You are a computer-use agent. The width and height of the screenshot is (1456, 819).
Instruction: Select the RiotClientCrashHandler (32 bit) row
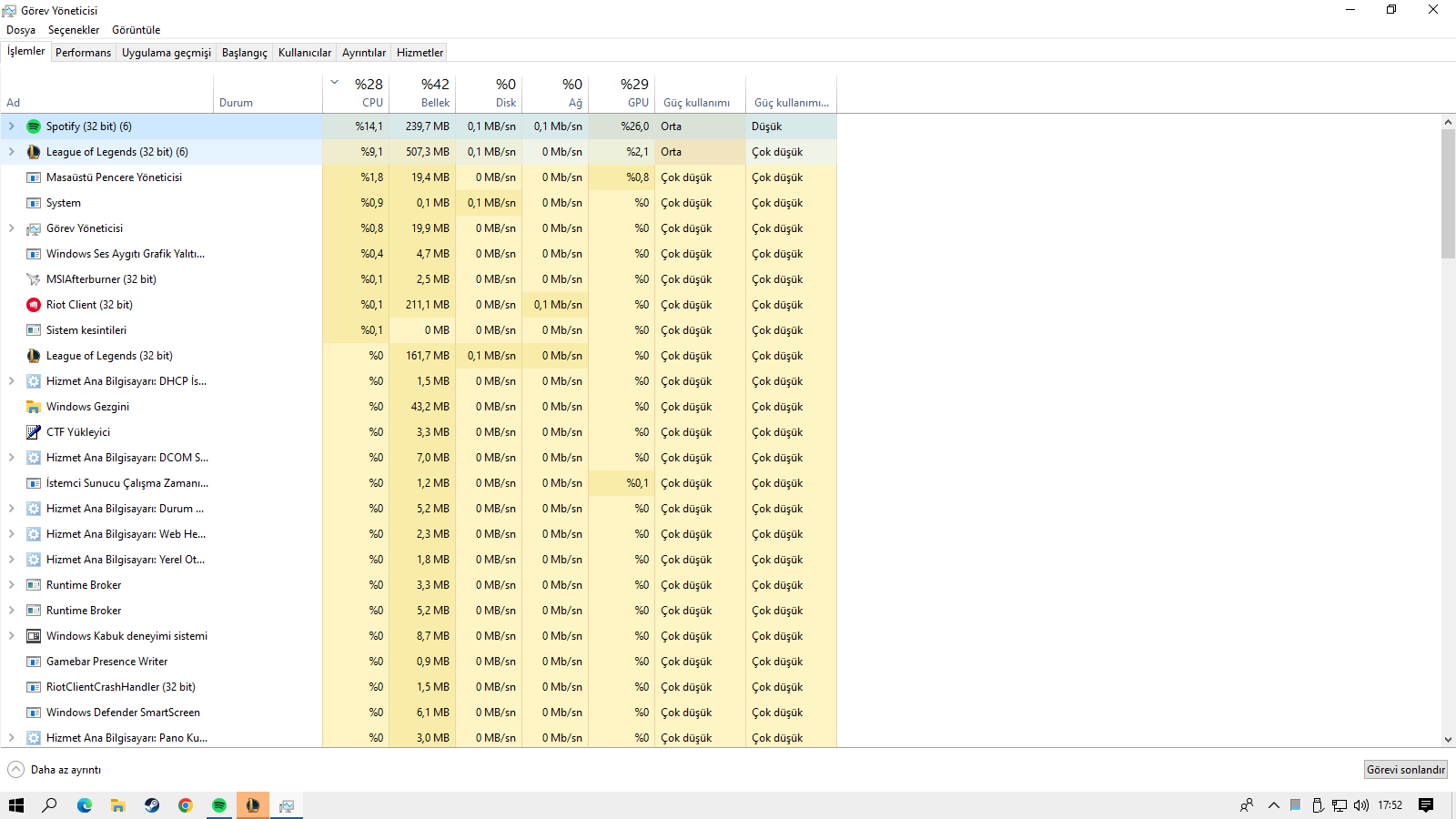pos(419,687)
